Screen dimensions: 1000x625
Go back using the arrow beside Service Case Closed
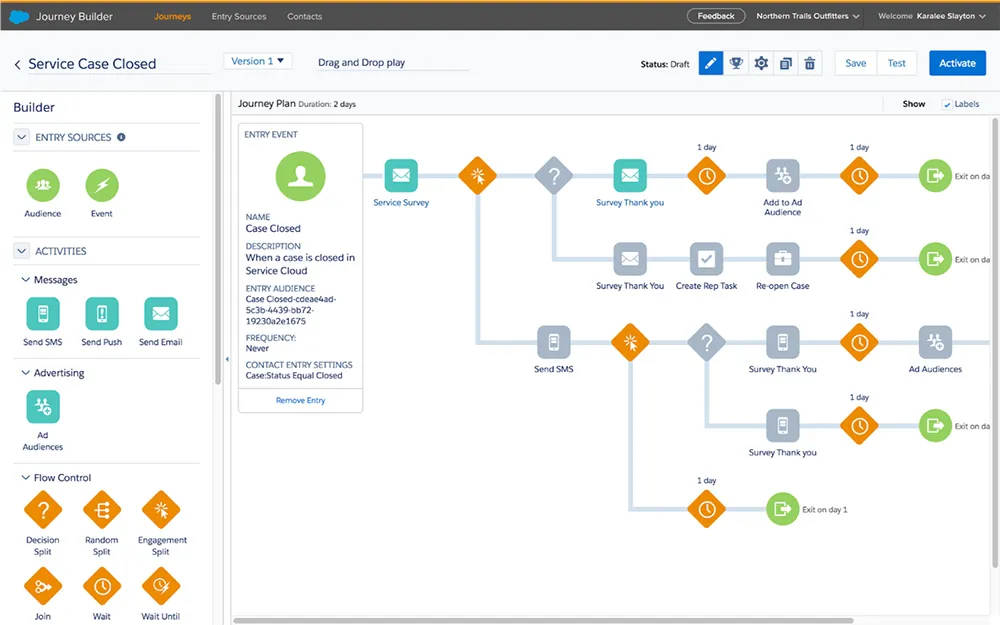pyautogui.click(x=17, y=64)
